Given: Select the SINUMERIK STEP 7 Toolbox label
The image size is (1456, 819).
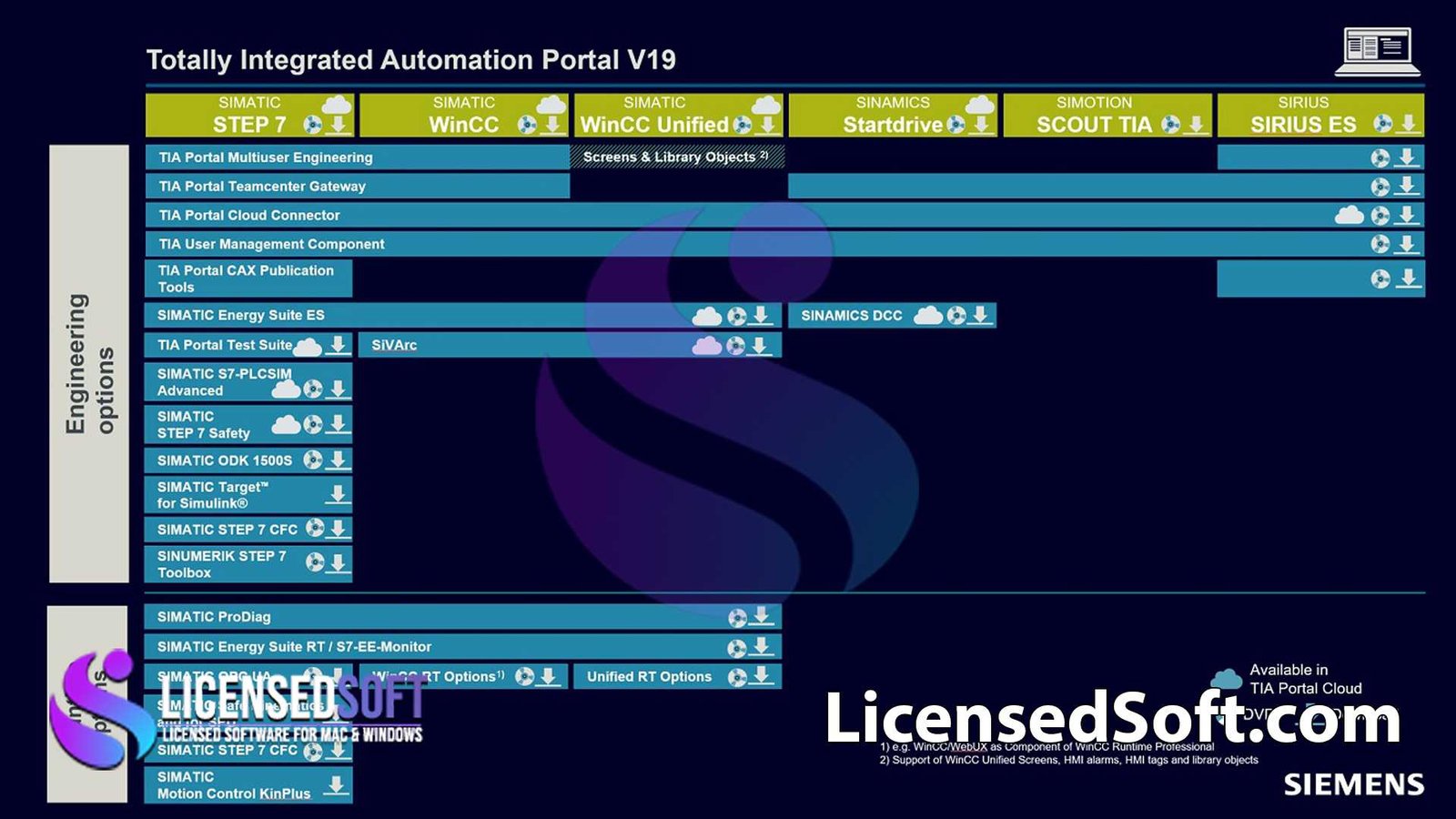Looking at the screenshot, I should click(x=221, y=564).
